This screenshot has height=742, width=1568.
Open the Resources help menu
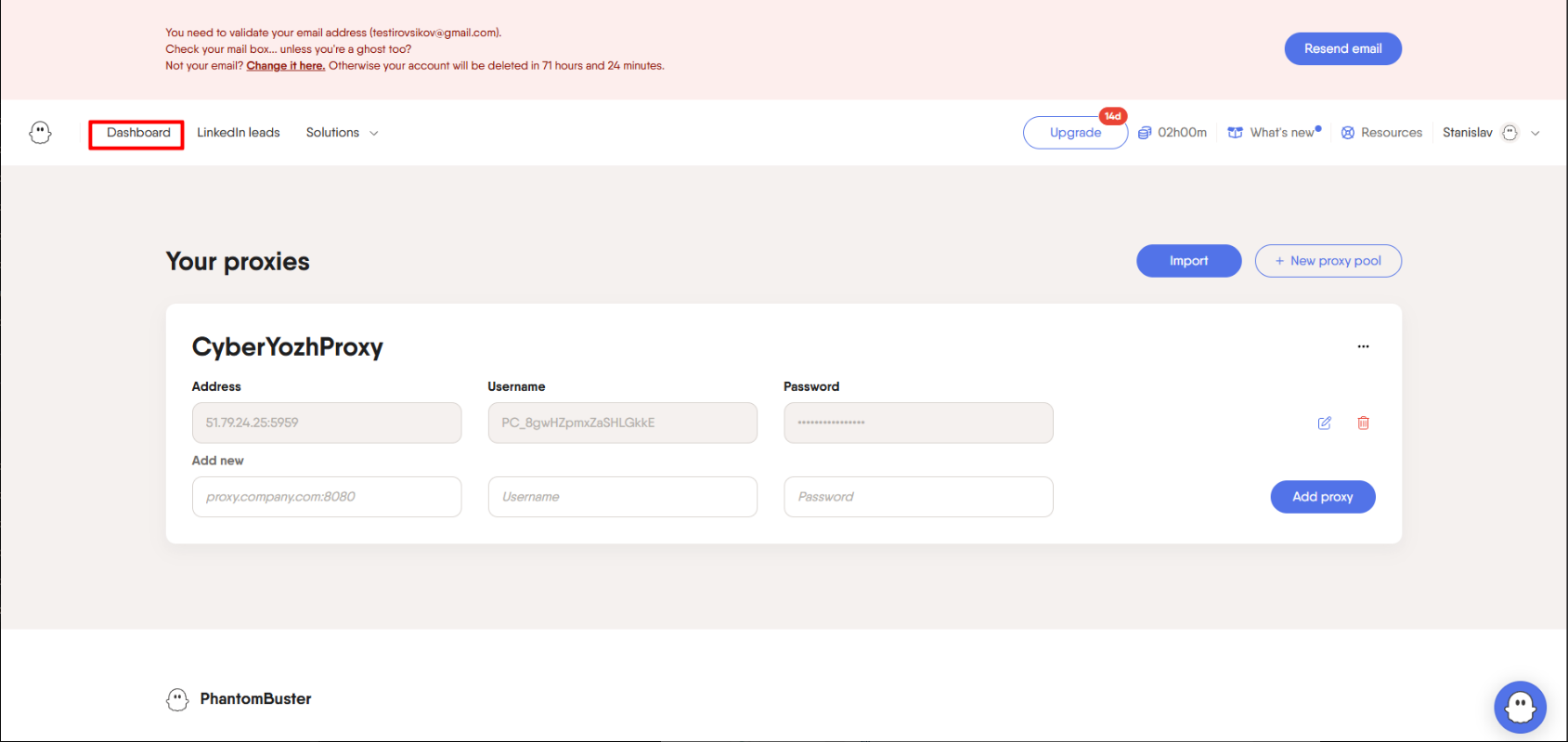pos(1381,133)
